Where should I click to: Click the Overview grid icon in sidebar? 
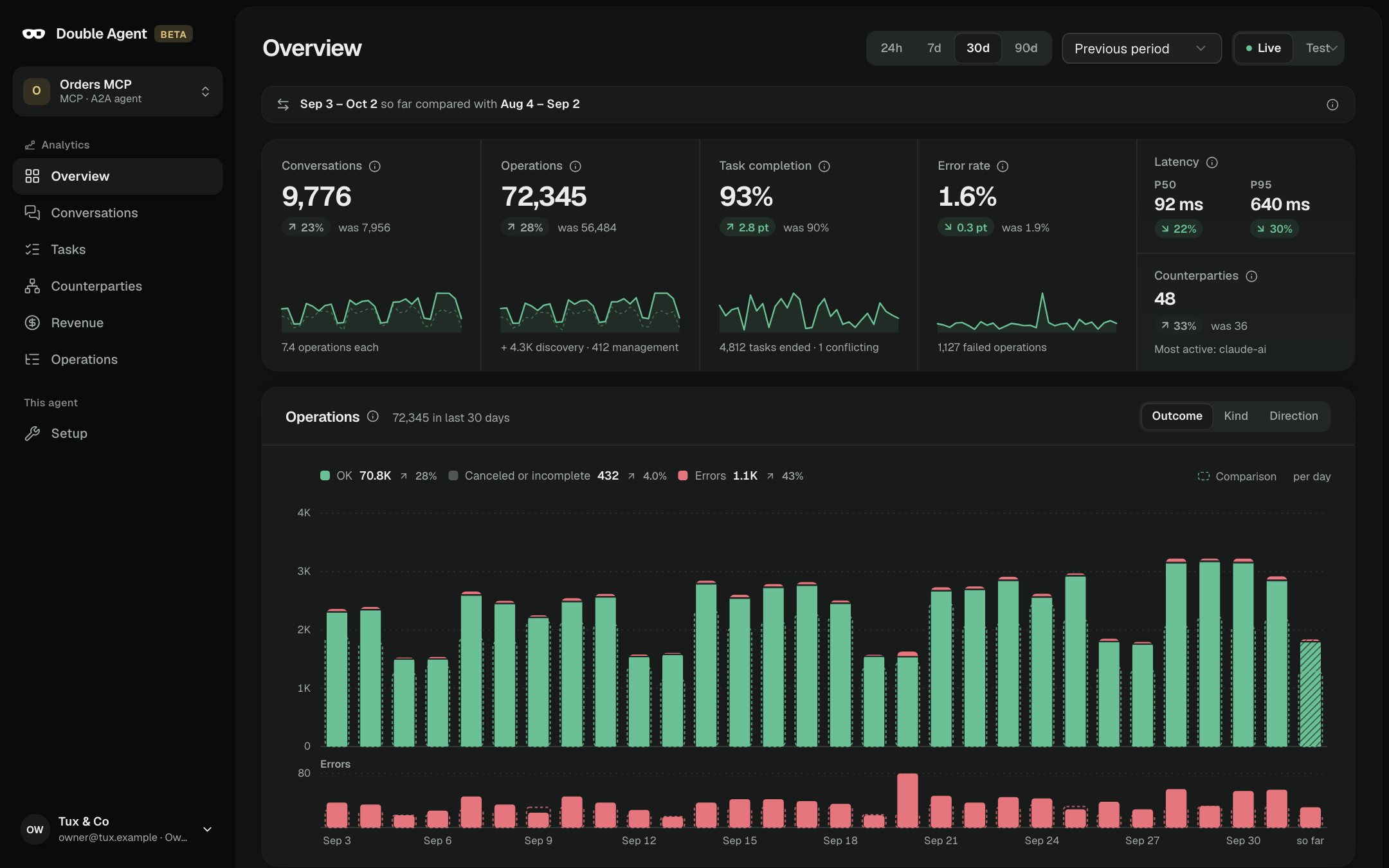[x=32, y=176]
